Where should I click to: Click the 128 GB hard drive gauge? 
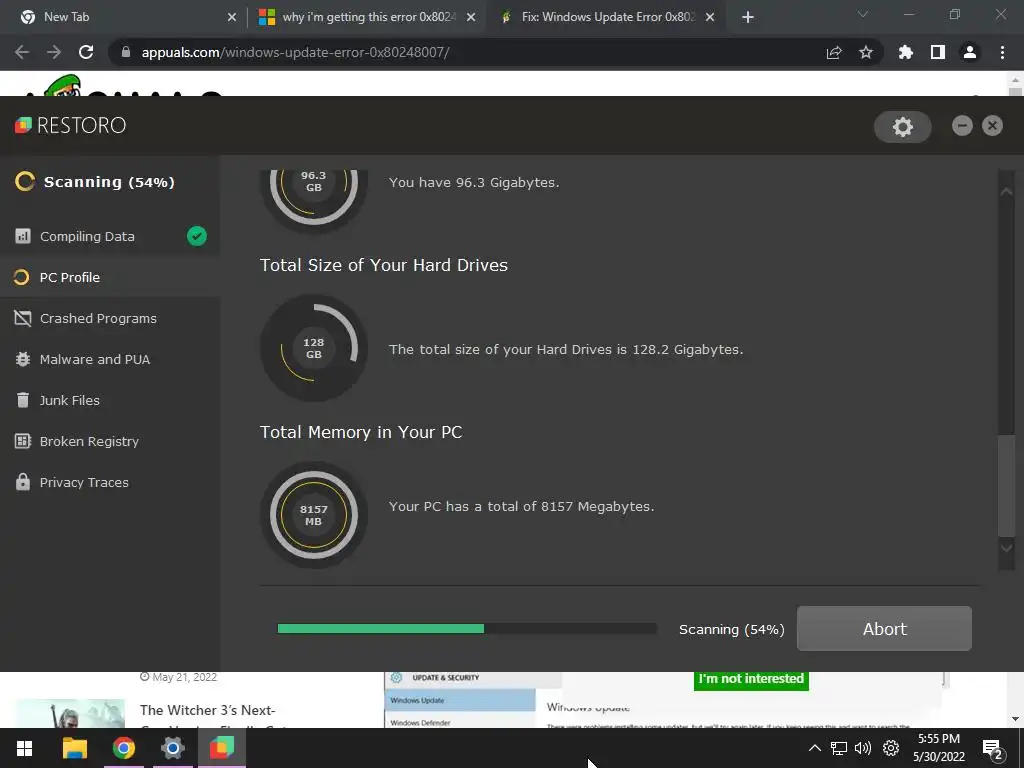tap(313, 348)
